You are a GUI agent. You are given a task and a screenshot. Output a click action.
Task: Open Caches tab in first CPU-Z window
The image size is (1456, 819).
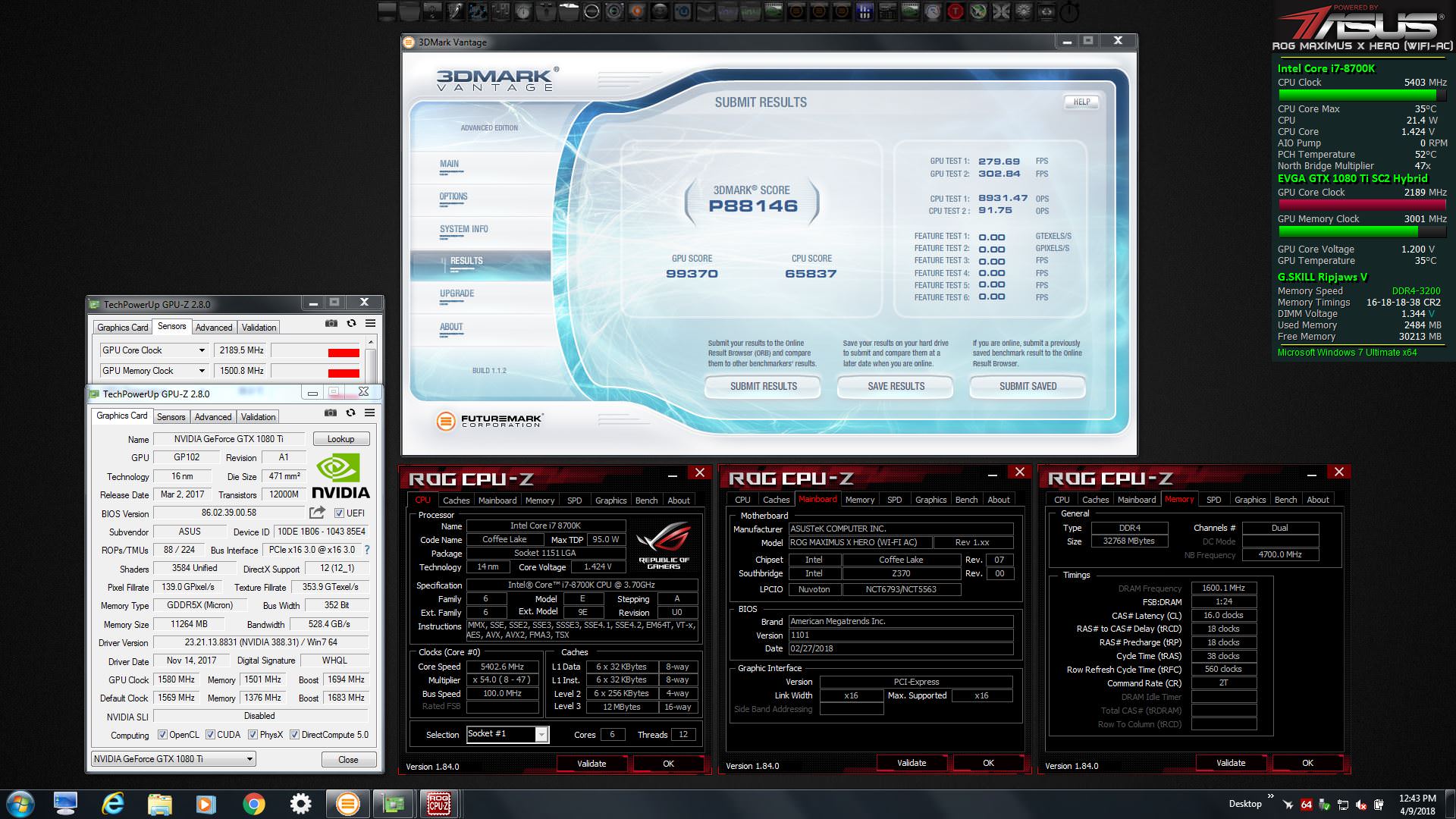[x=456, y=500]
